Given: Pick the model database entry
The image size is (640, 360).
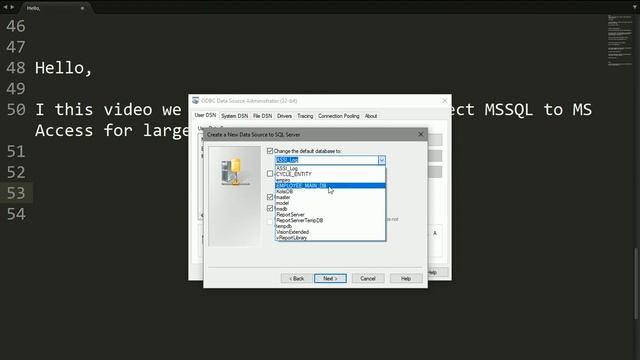Looking at the screenshot, I should (x=330, y=203).
